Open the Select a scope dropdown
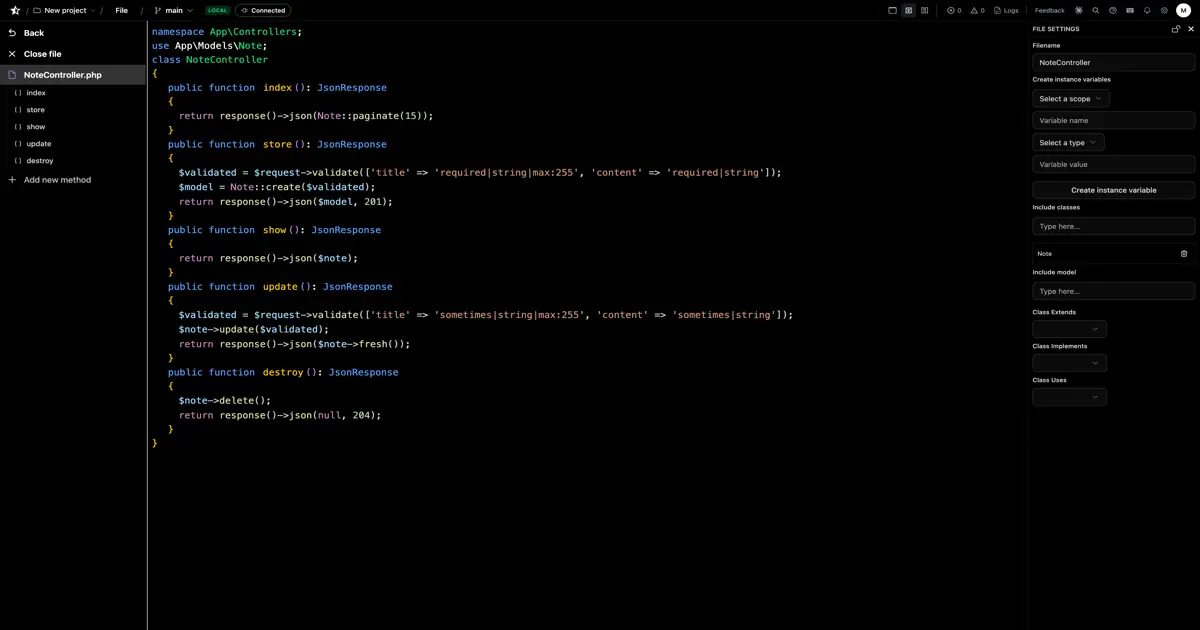The height and width of the screenshot is (630, 1200). 1071,98
